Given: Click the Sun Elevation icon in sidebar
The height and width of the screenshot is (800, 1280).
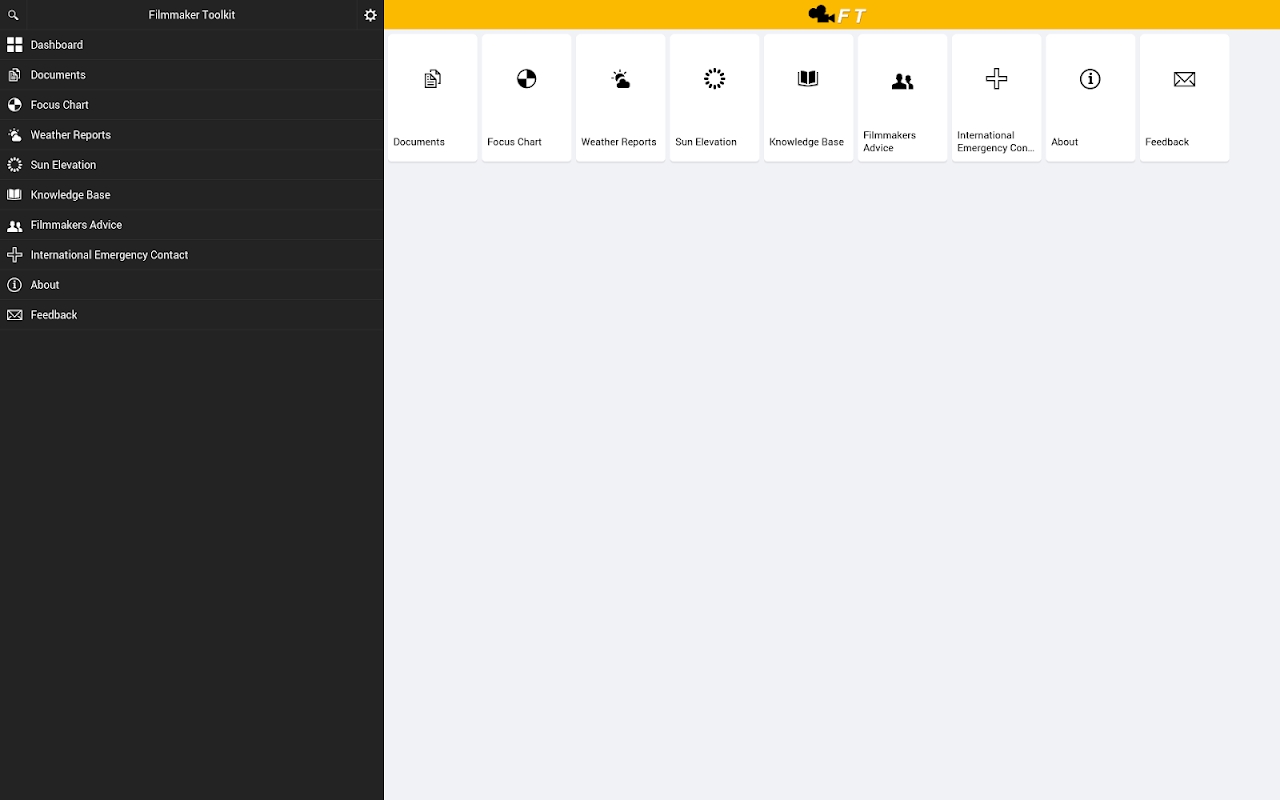Looking at the screenshot, I should tap(14, 165).
